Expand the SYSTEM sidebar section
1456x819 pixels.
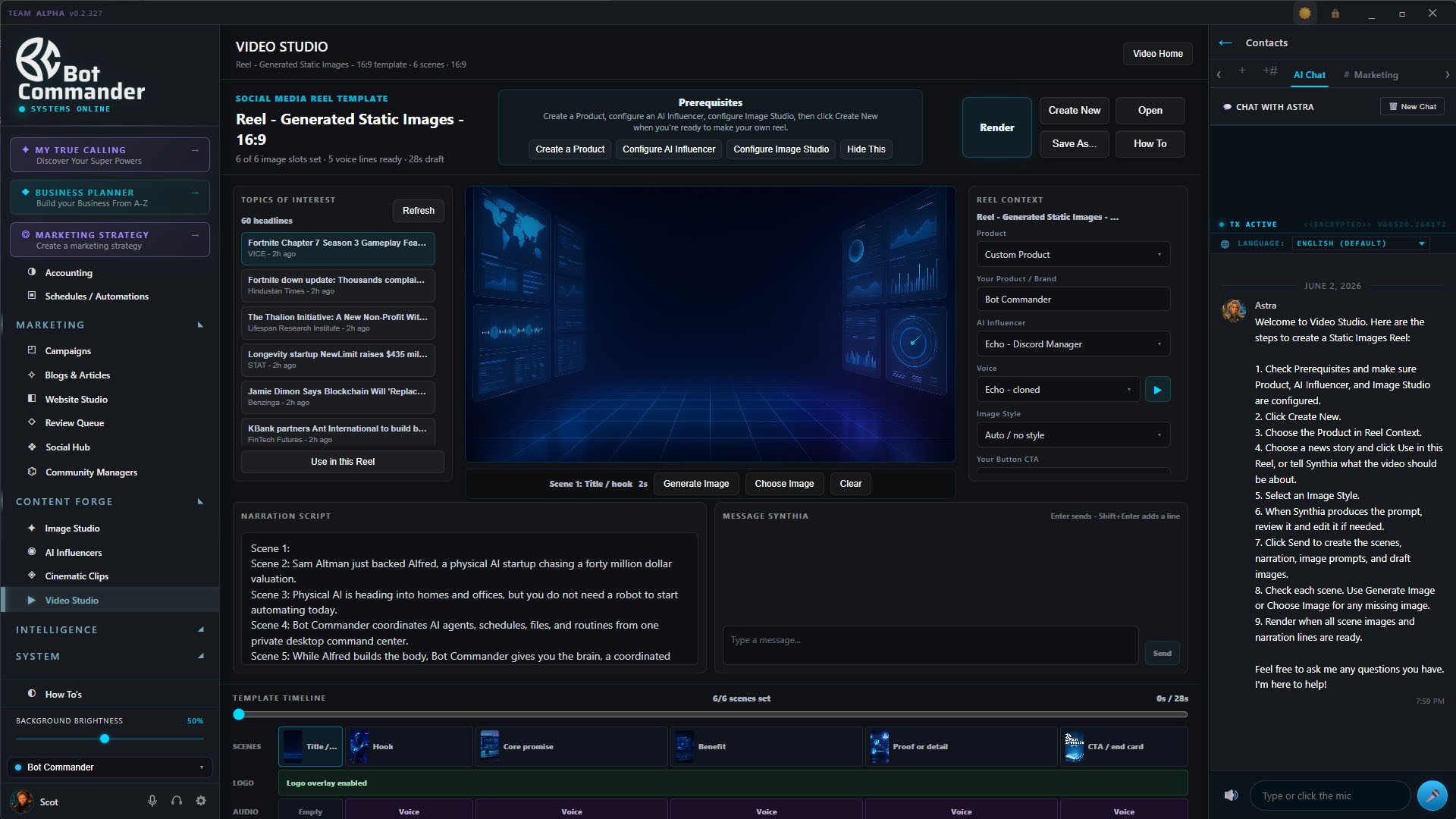coord(200,656)
